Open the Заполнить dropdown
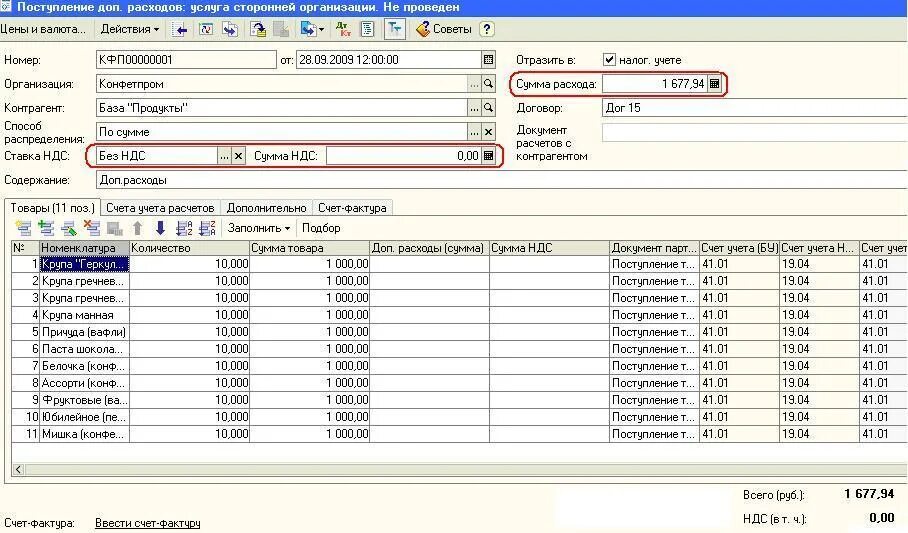 (258, 228)
